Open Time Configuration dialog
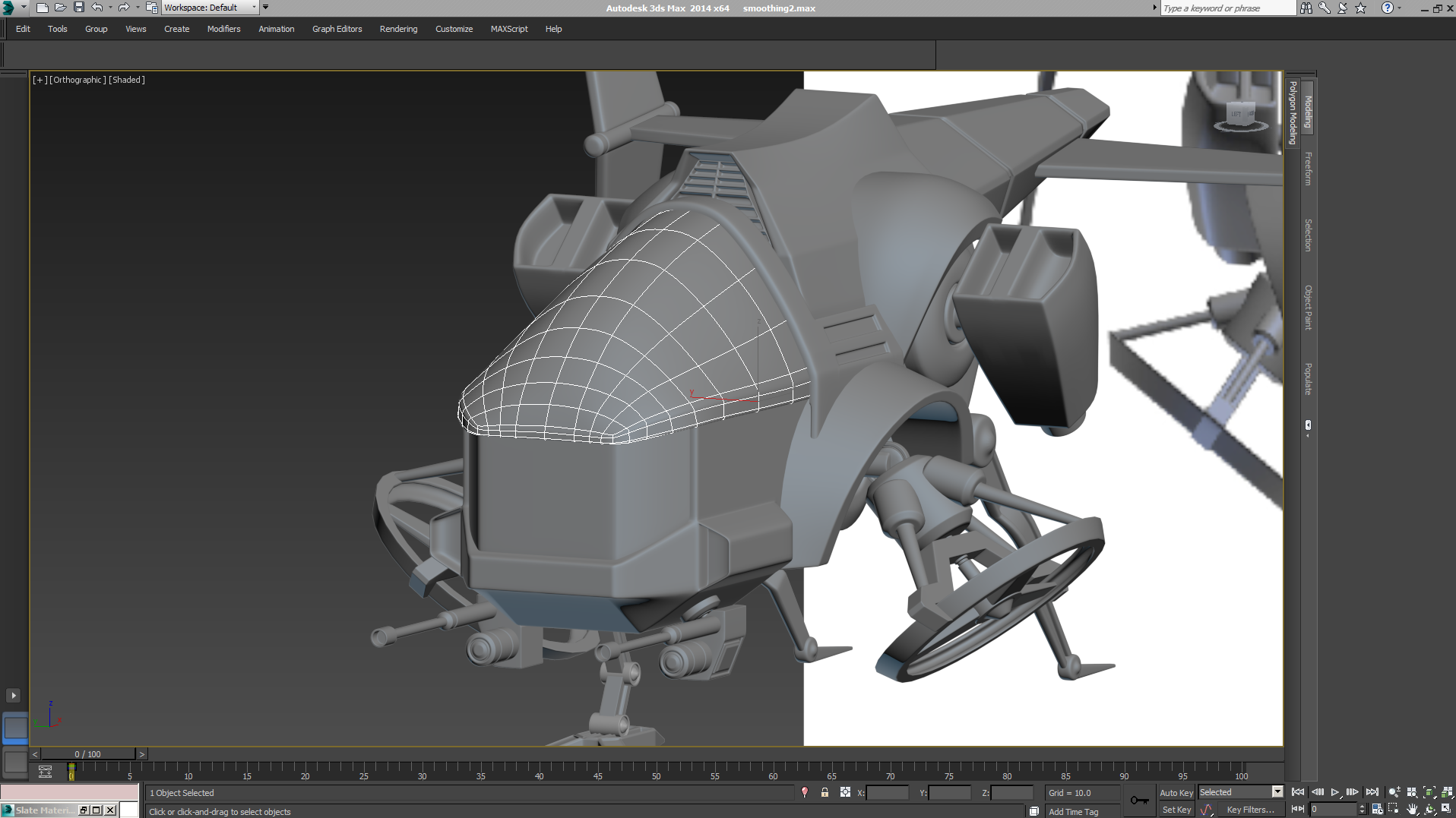Viewport: 1456px width, 818px height. (1377, 809)
